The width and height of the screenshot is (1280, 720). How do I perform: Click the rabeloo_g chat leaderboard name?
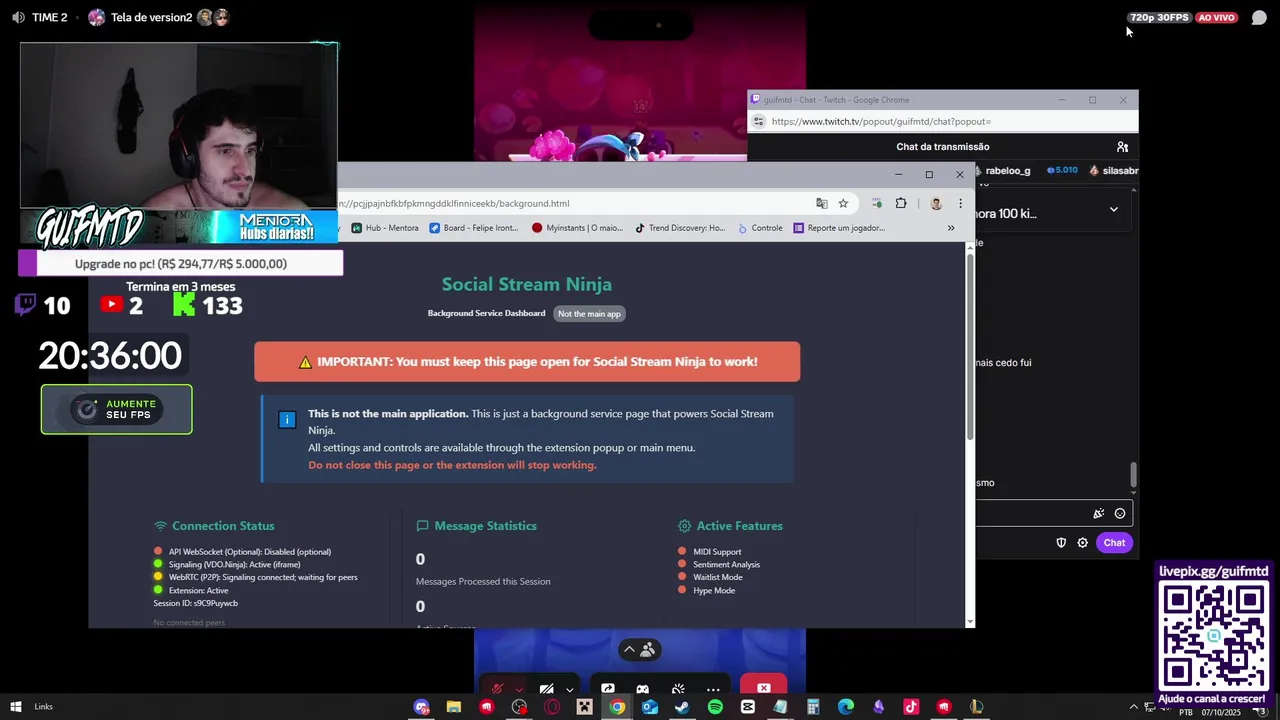[x=1008, y=171]
